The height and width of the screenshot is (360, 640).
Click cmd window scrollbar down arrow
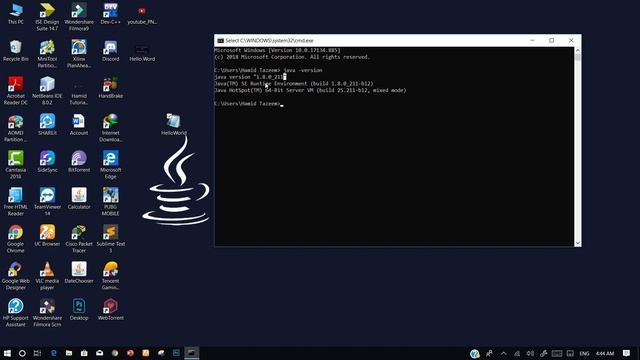(x=578, y=243)
